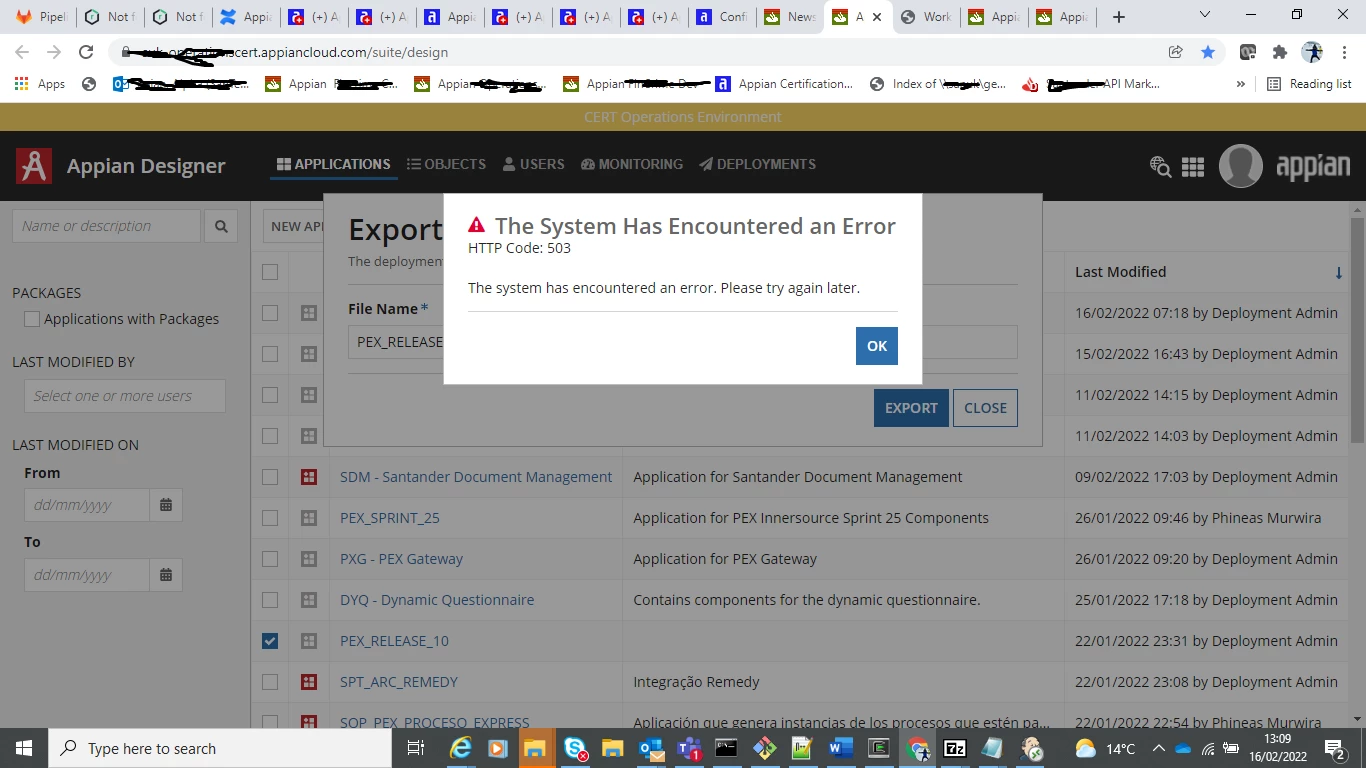The height and width of the screenshot is (768, 1366).
Task: Open the SPT_ARC_REMEDY application link
Action: point(399,682)
